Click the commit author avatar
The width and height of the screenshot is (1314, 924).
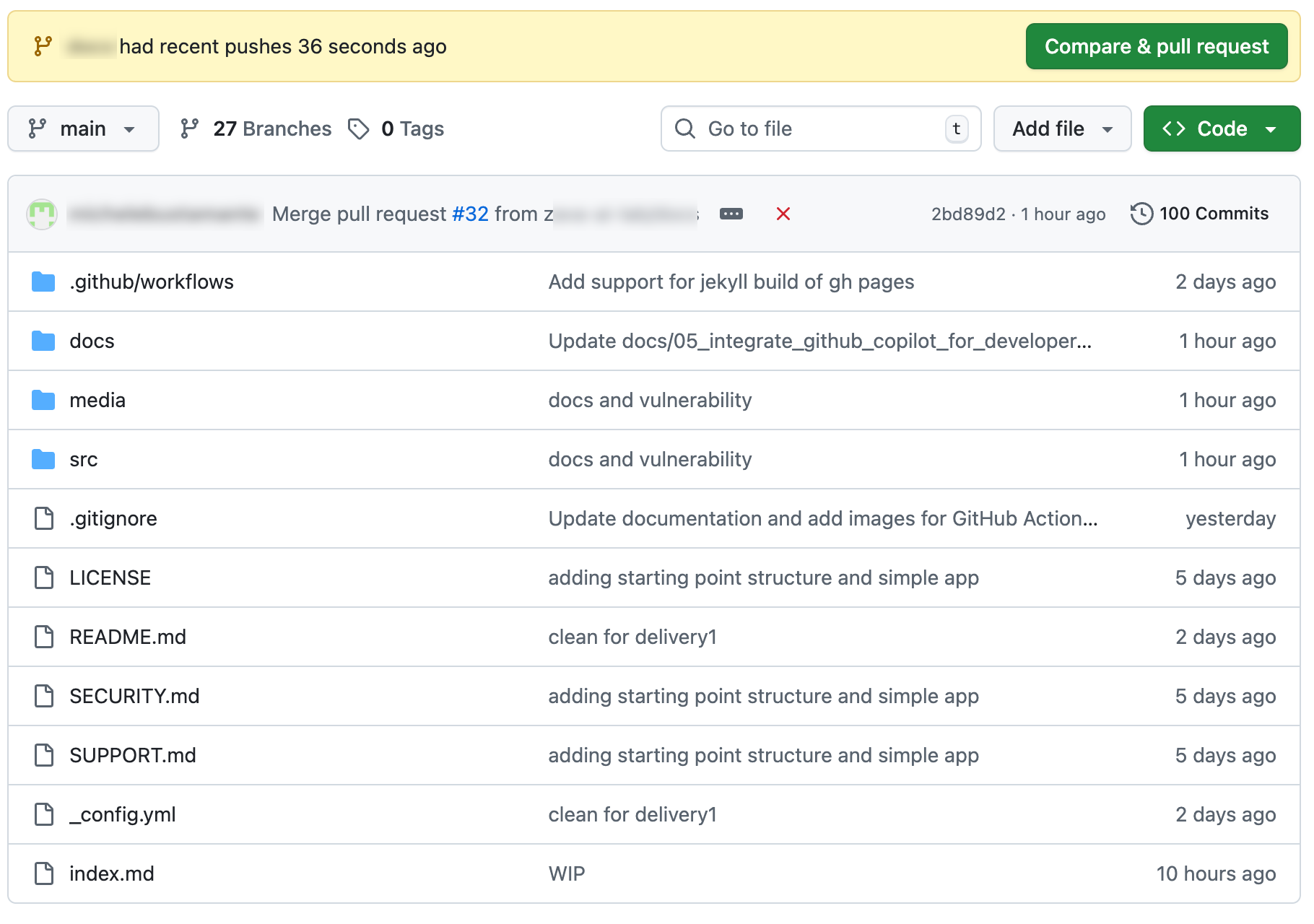coord(42,214)
